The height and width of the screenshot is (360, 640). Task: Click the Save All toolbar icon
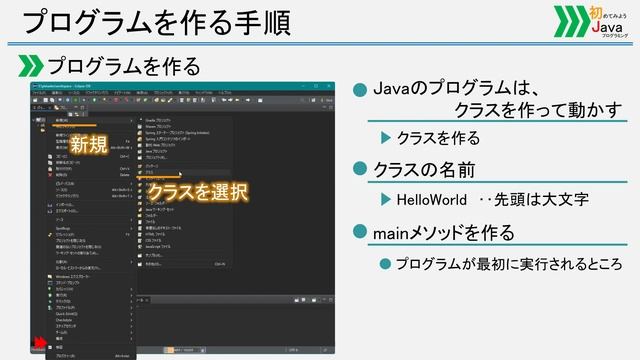(x=52, y=100)
